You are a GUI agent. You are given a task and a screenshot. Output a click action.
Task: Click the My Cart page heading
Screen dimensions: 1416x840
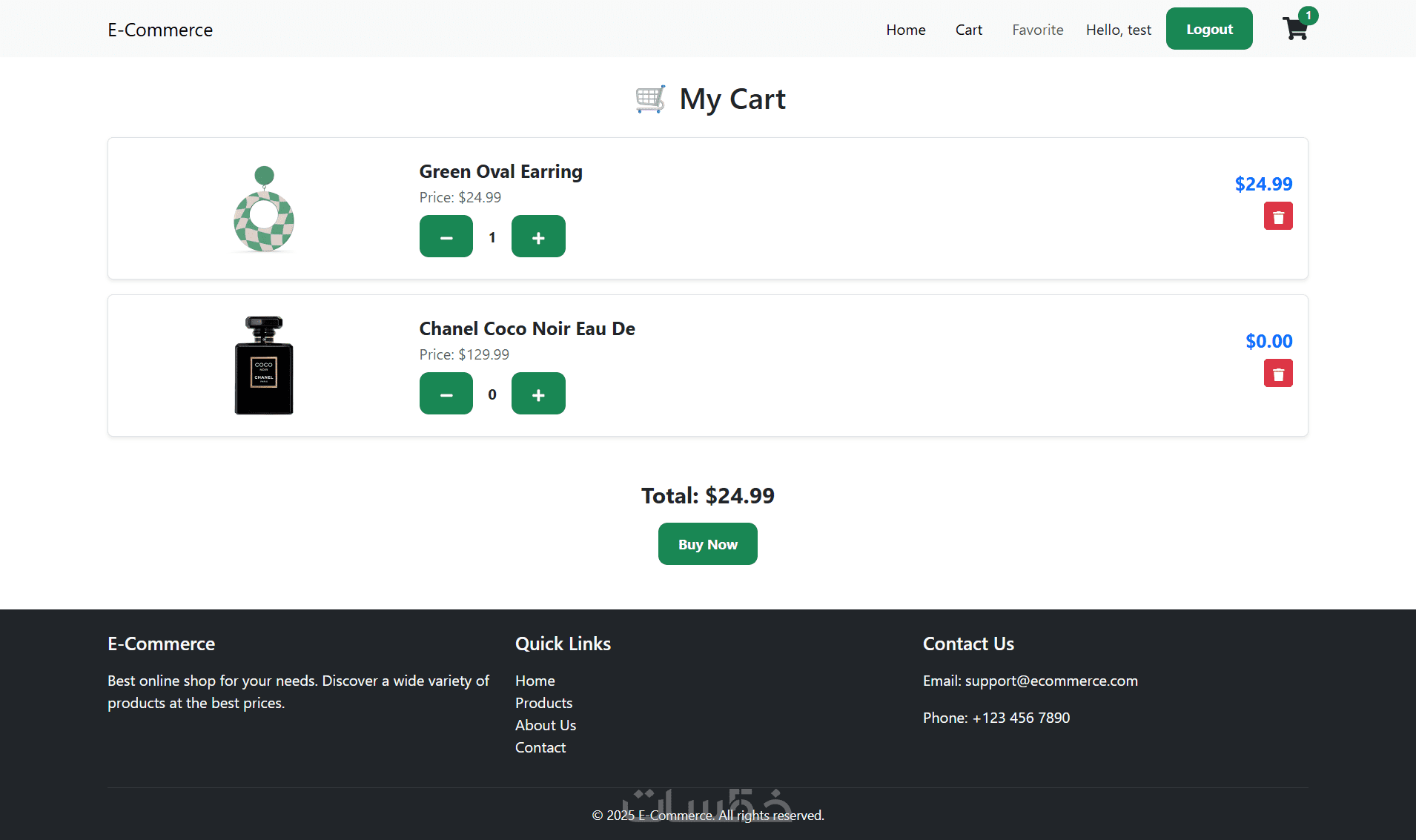(x=732, y=99)
